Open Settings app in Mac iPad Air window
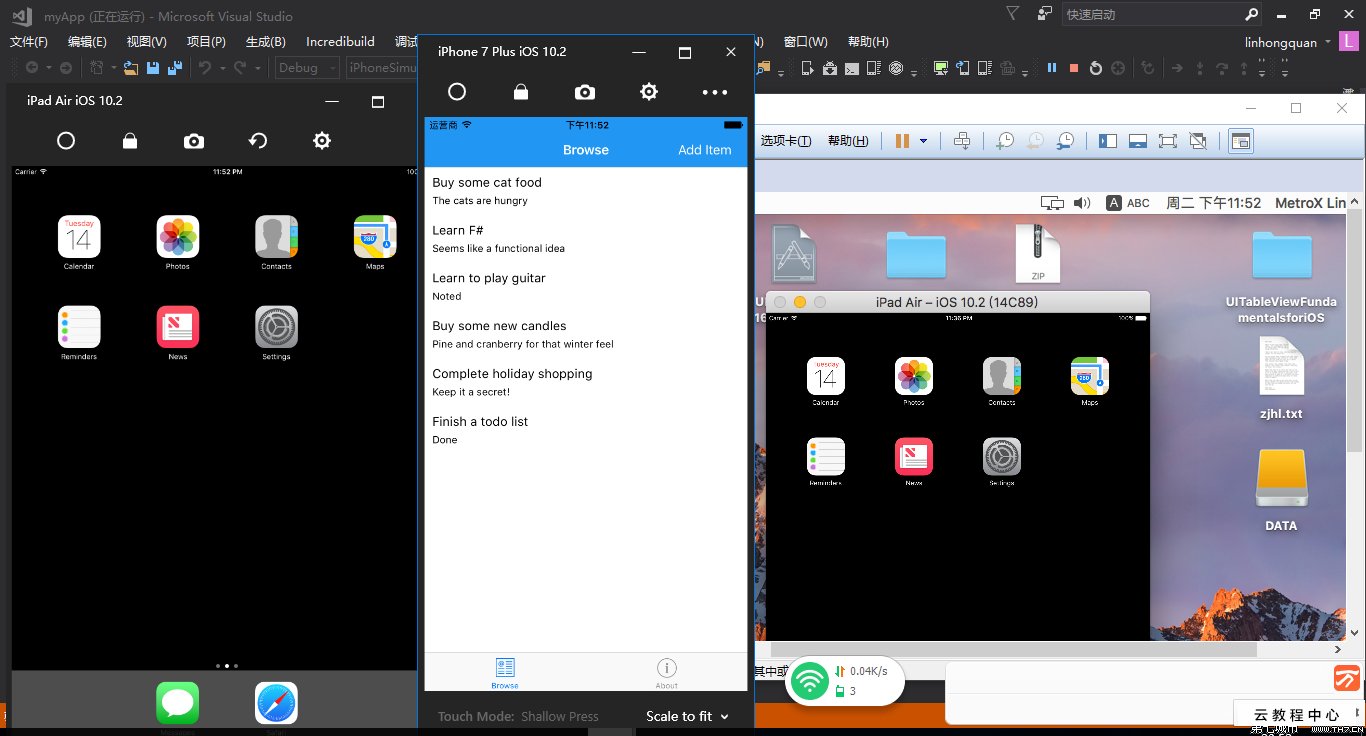 point(1002,456)
